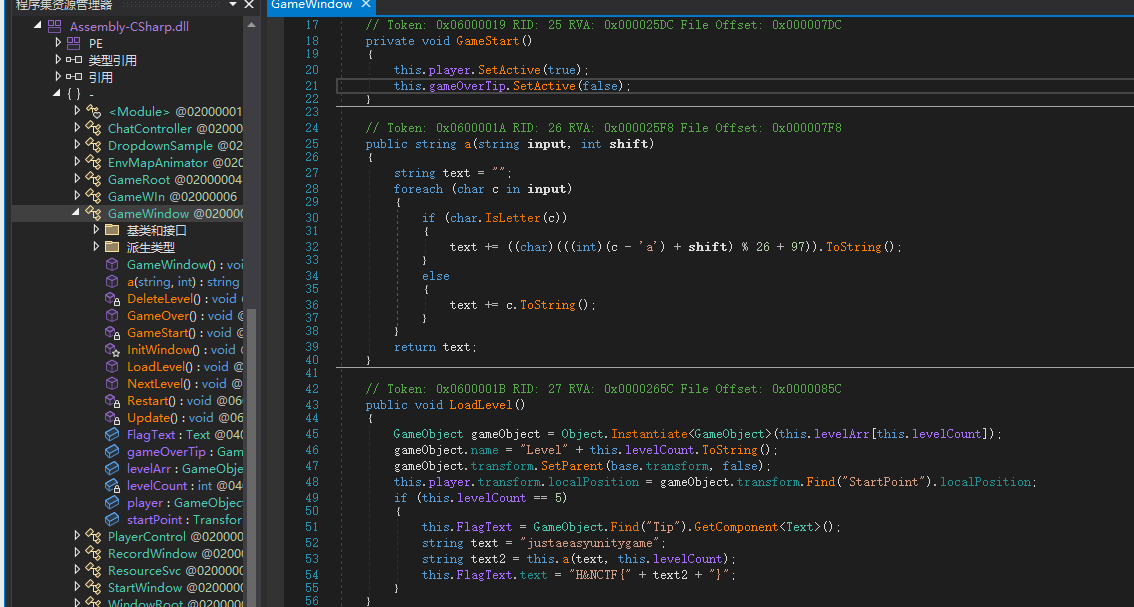1134x607 pixels.
Task: Click the GameWindow() constructor method icon
Action: (112, 264)
